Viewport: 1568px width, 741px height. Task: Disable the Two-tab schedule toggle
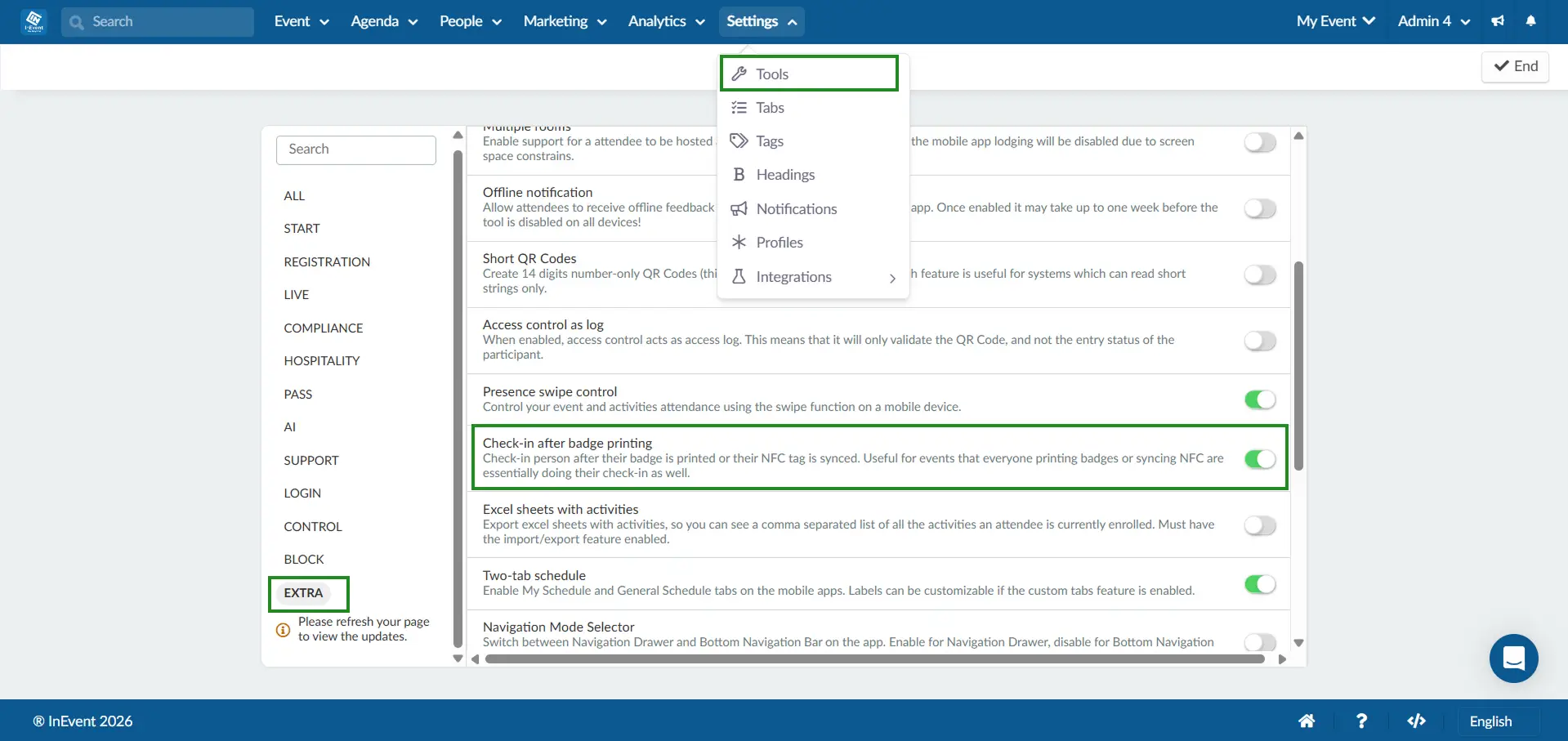[1260, 584]
